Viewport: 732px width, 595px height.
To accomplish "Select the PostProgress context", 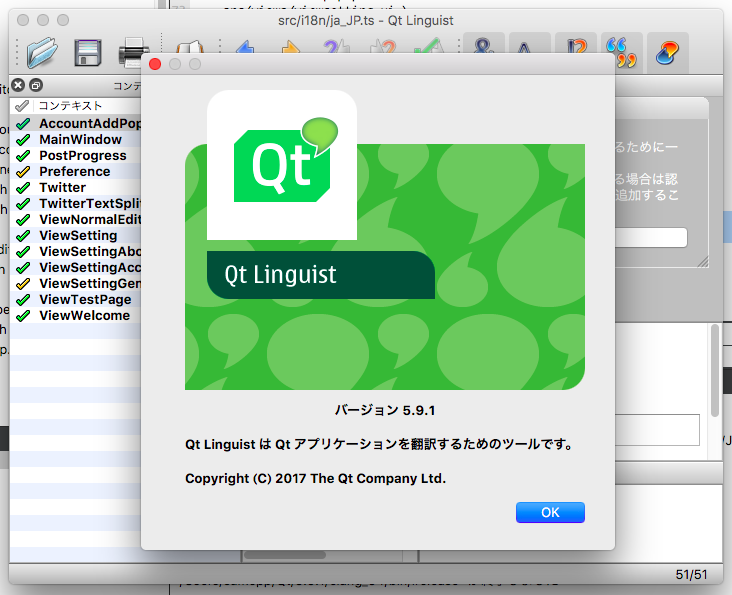I will coord(76,155).
